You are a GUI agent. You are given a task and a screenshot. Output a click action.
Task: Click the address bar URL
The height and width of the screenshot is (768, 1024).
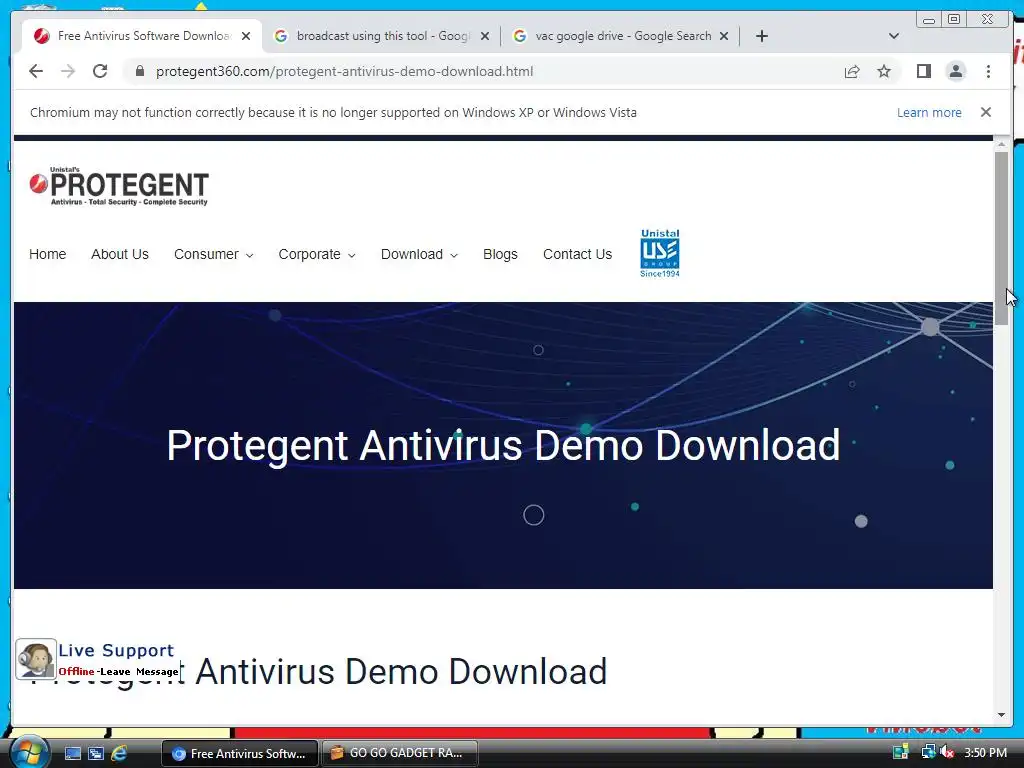(x=344, y=71)
